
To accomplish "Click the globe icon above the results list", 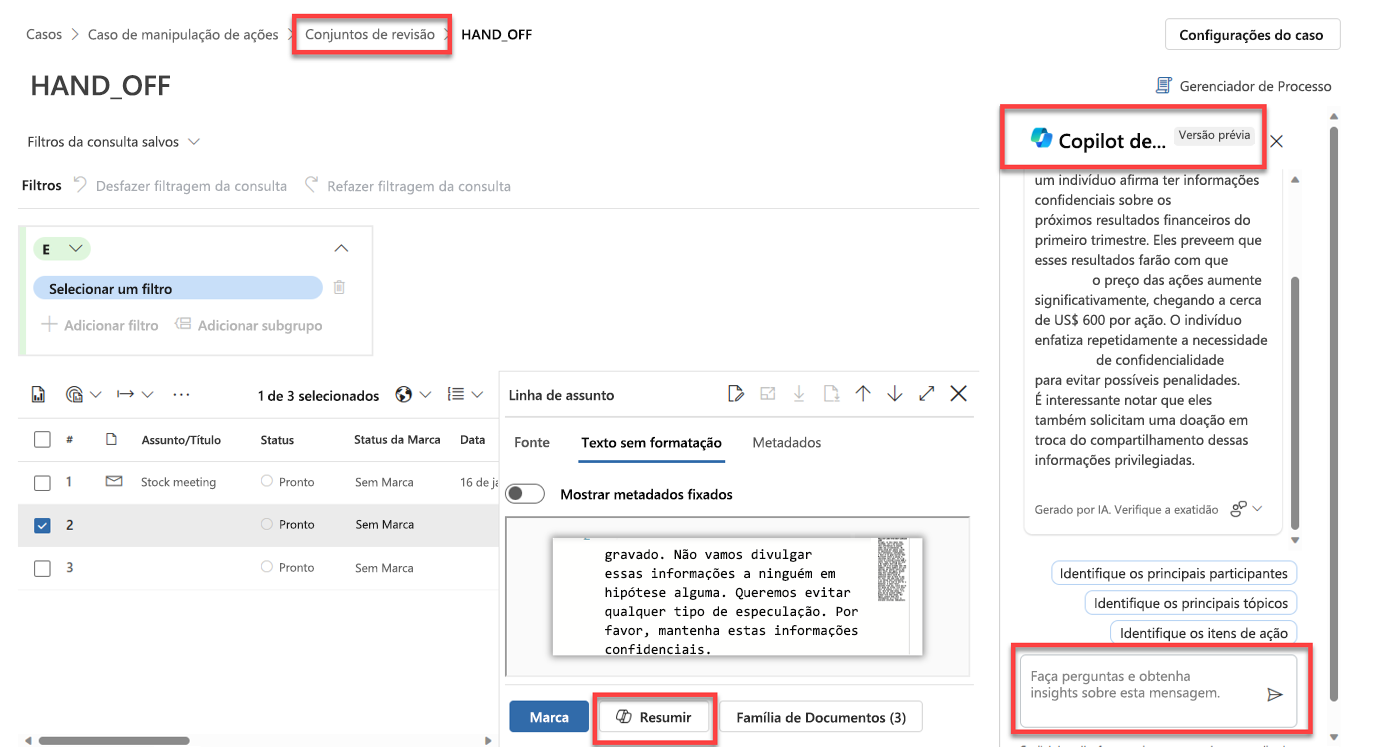I will pyautogui.click(x=404, y=395).
